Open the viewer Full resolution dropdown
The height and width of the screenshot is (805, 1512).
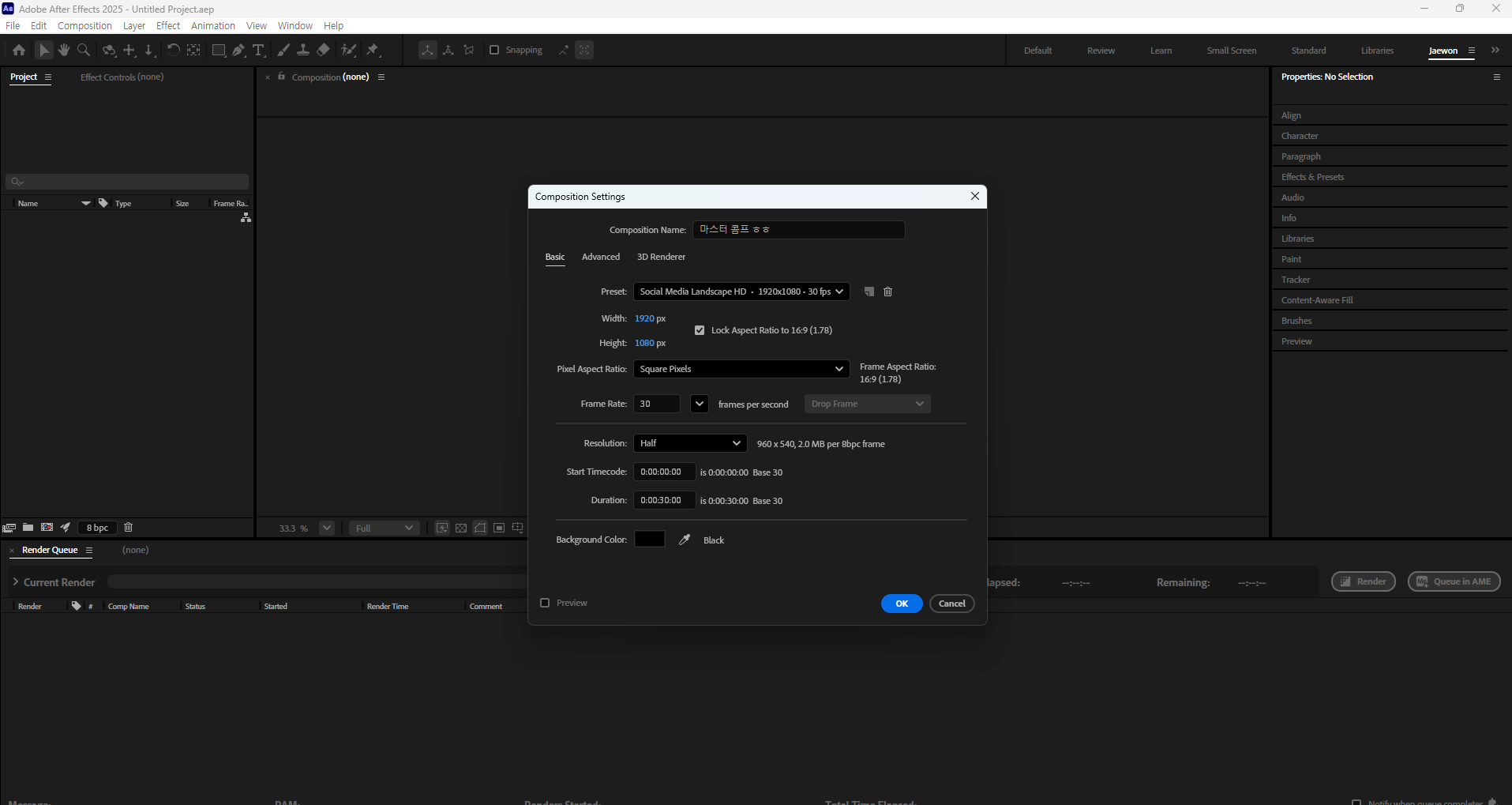[x=384, y=528]
